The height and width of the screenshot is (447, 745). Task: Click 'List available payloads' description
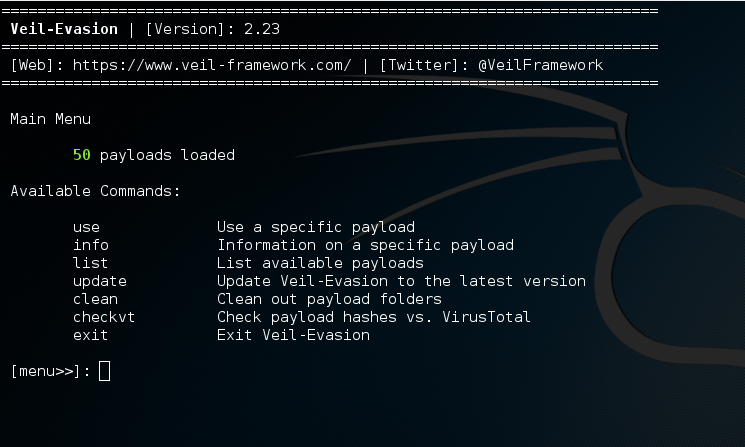pyautogui.click(x=320, y=263)
